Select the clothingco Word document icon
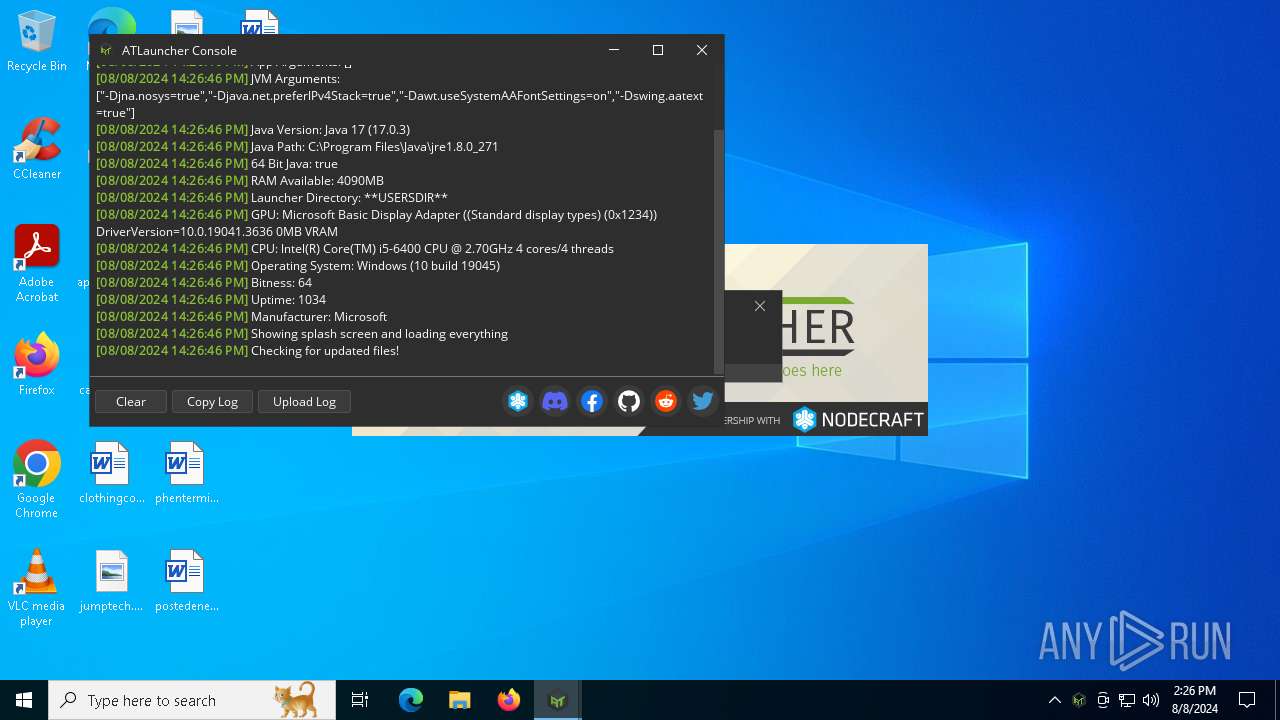The image size is (1280, 720). (x=111, y=473)
